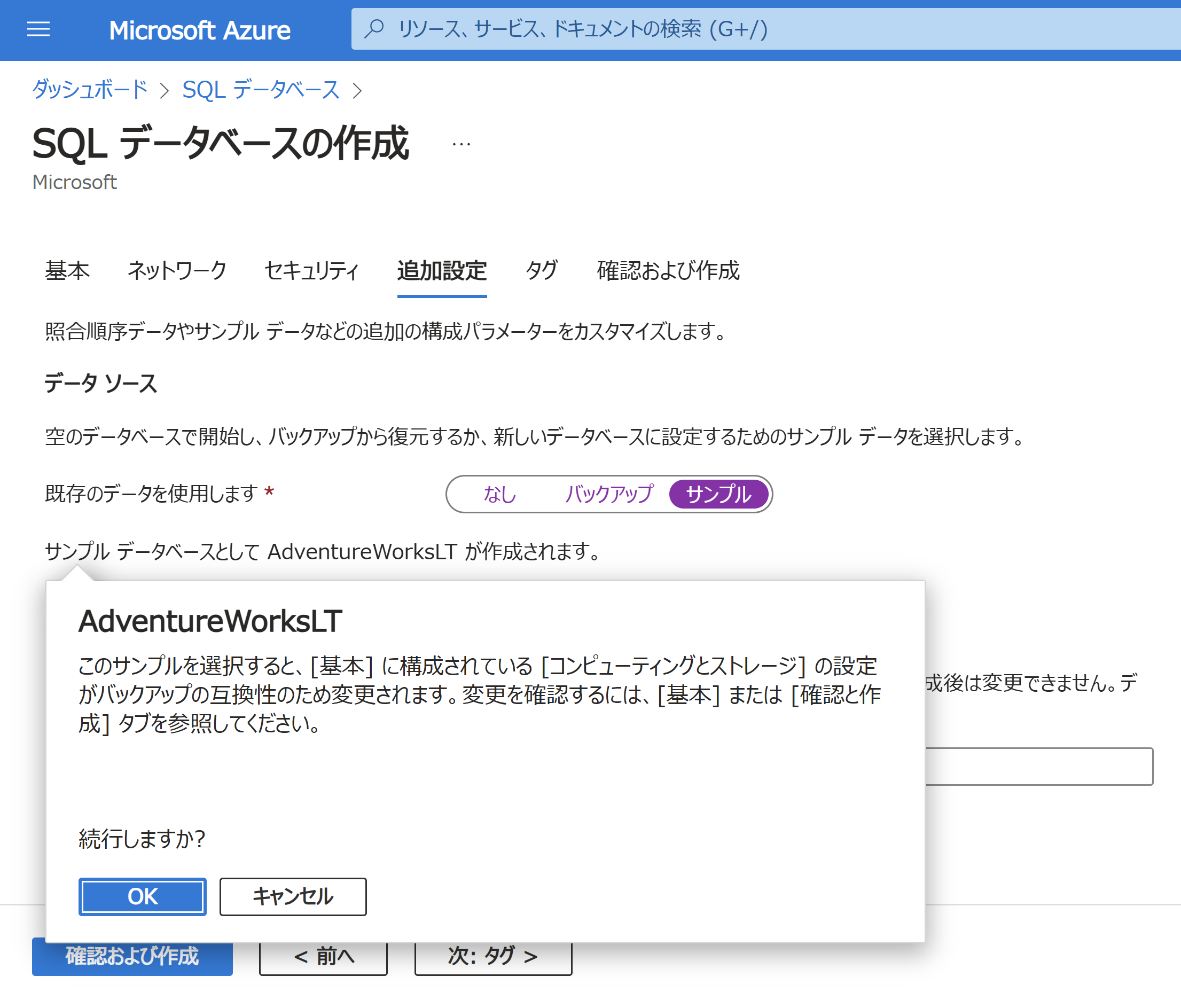The height and width of the screenshot is (1008, 1181).
Task: Choose サンプル as data source
Action: click(x=719, y=494)
